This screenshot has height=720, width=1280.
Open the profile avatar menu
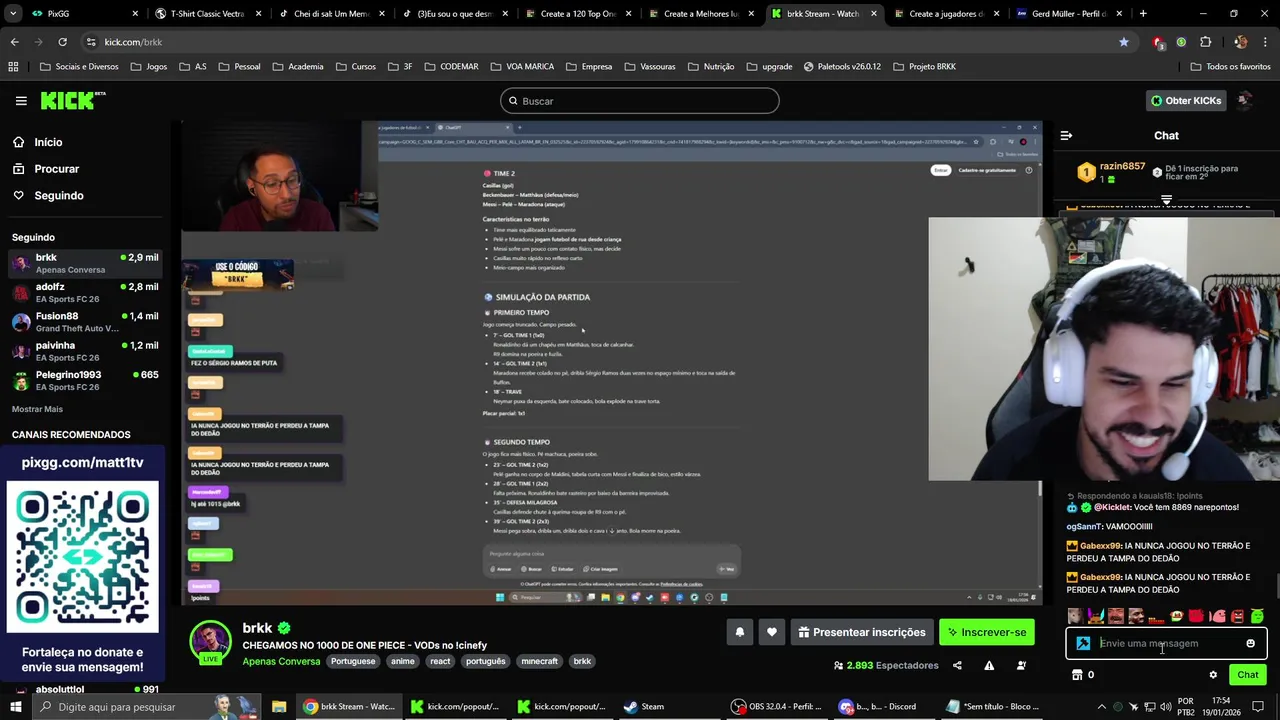point(1245,100)
